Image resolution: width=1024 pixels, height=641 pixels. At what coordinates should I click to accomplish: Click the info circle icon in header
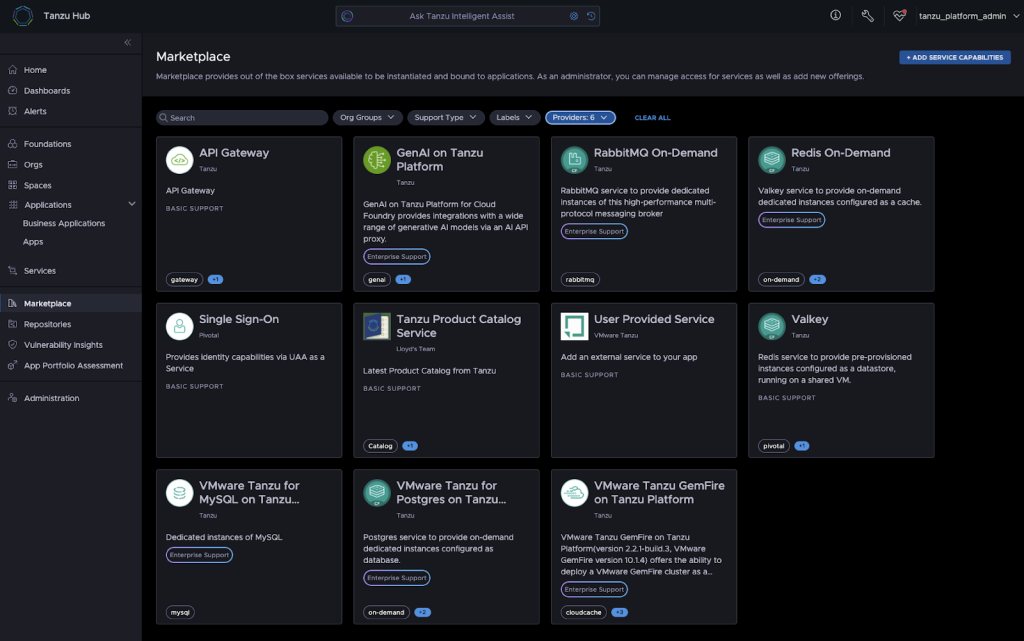point(836,16)
